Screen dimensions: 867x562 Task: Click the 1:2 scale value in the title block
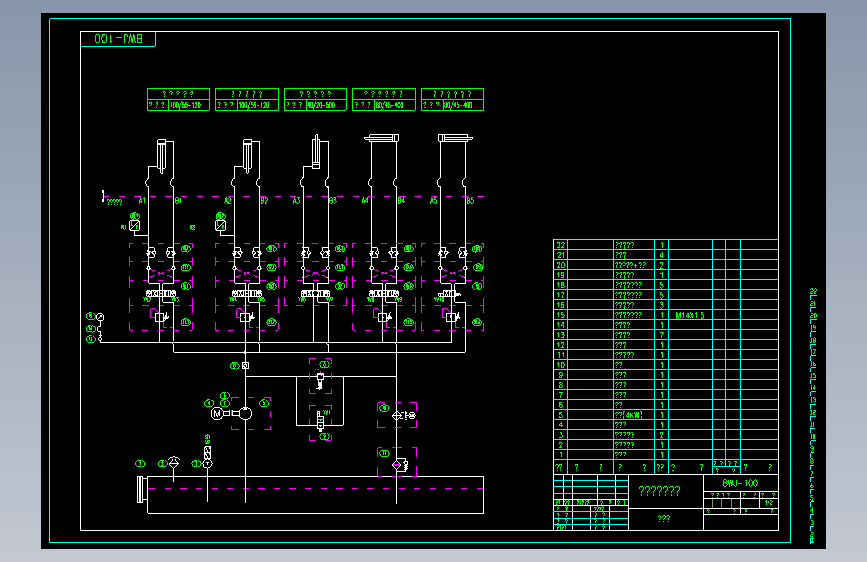point(769,503)
